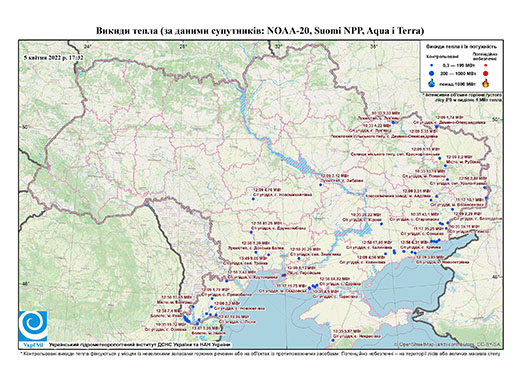
Task: Click the small blue dot legend symbol
Action: (432, 65)
